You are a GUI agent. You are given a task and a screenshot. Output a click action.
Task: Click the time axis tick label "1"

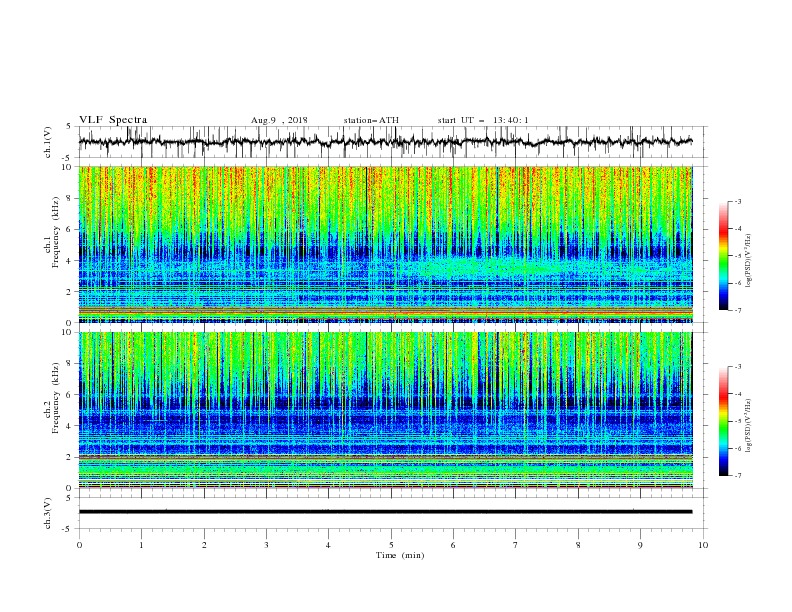141,545
